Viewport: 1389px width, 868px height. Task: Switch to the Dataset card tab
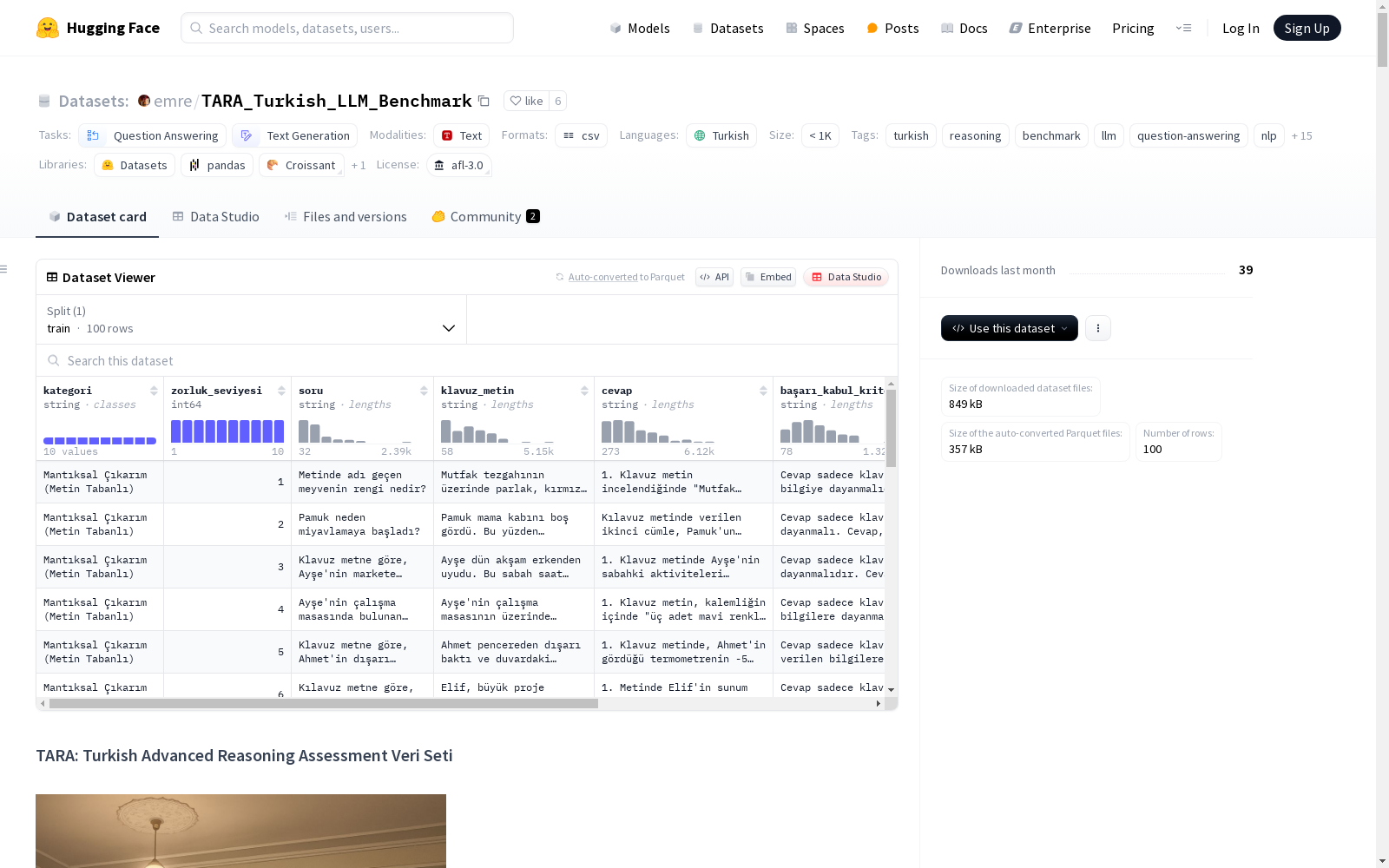pos(97,217)
